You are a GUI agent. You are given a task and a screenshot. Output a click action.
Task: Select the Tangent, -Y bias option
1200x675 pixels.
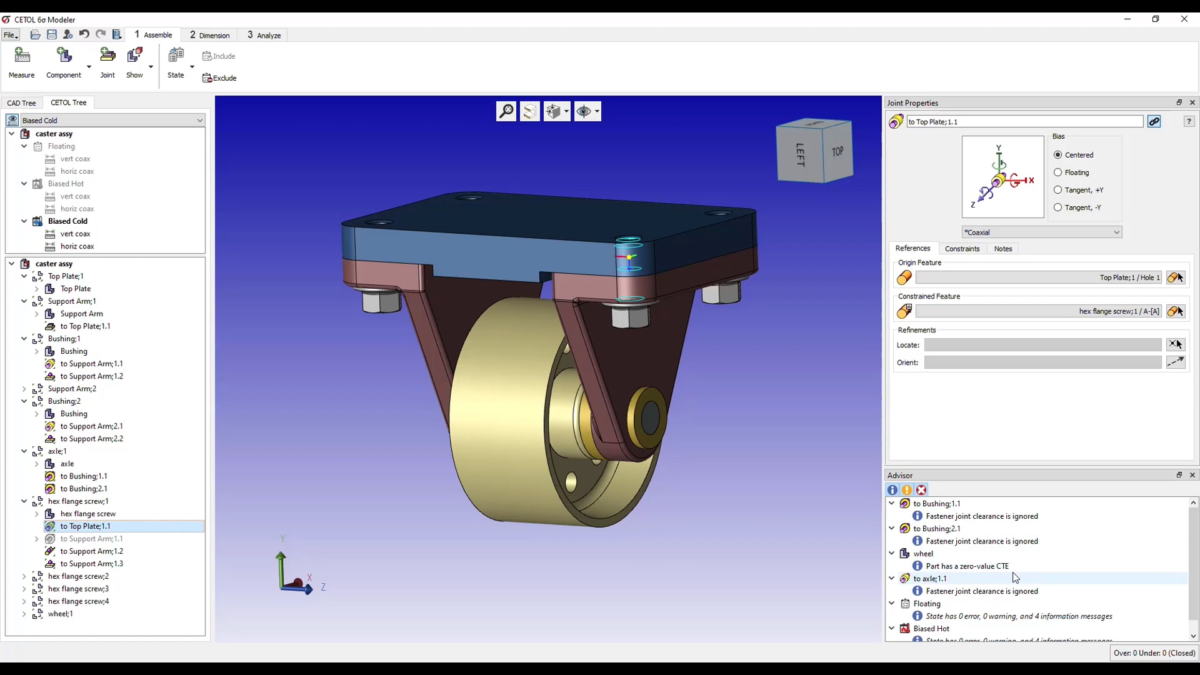click(1058, 207)
